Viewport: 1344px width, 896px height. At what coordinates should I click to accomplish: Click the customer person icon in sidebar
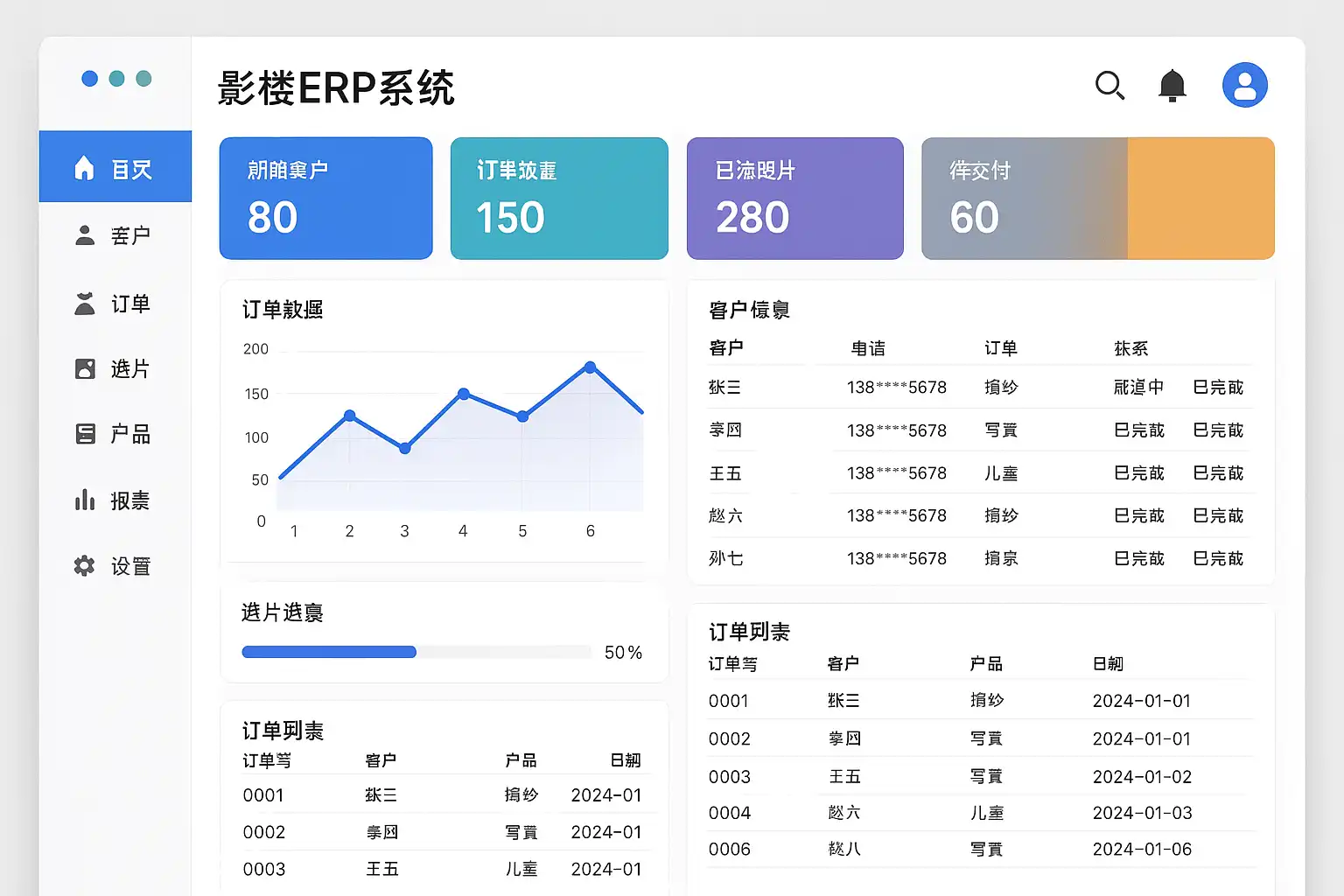click(85, 235)
